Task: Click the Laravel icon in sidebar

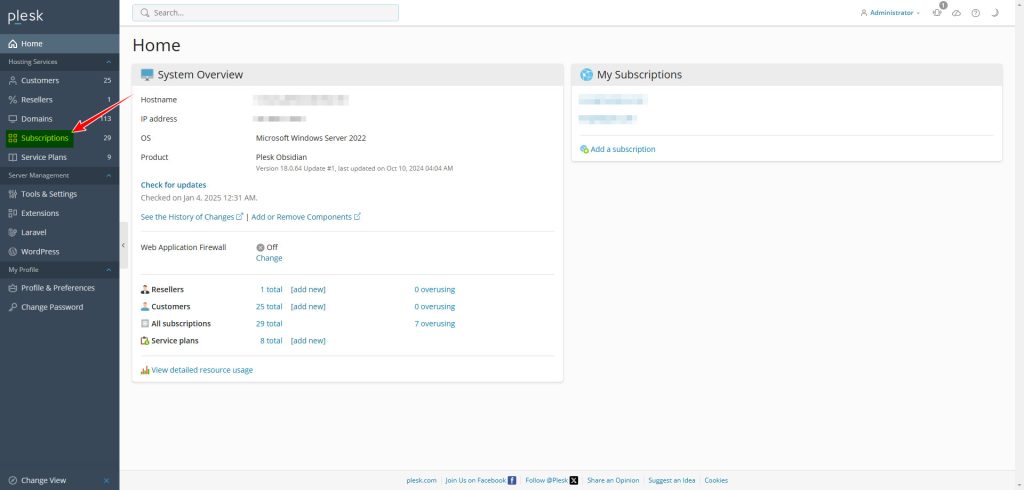Action: click(x=12, y=232)
